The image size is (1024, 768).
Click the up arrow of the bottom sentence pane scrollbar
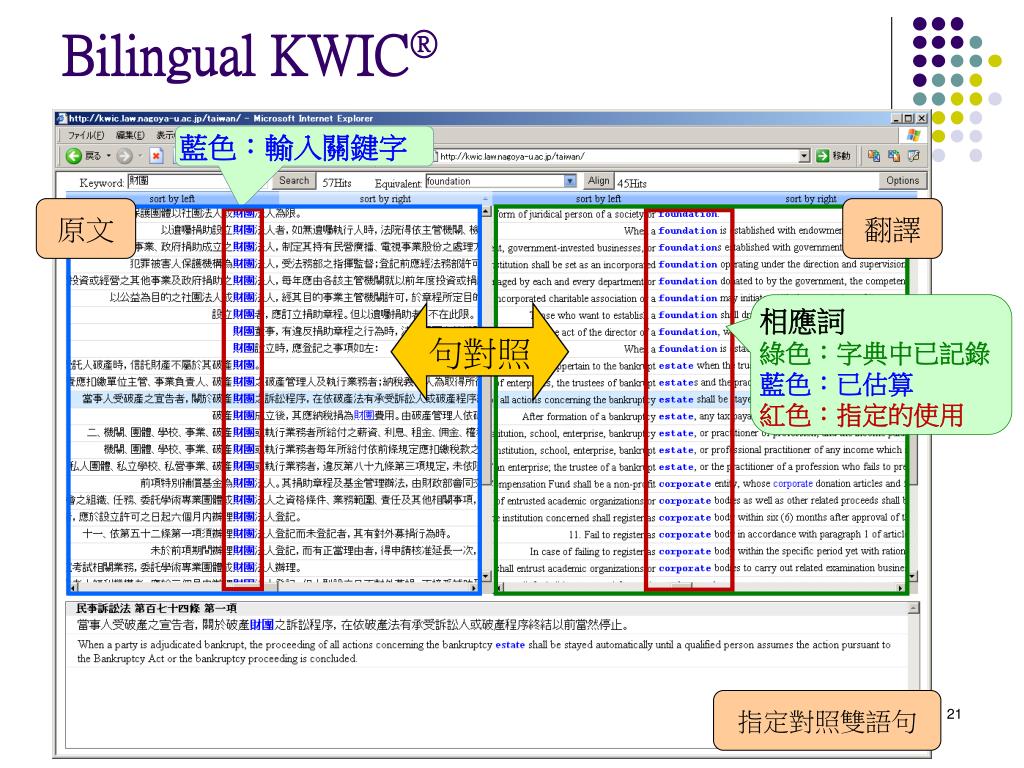coord(914,609)
